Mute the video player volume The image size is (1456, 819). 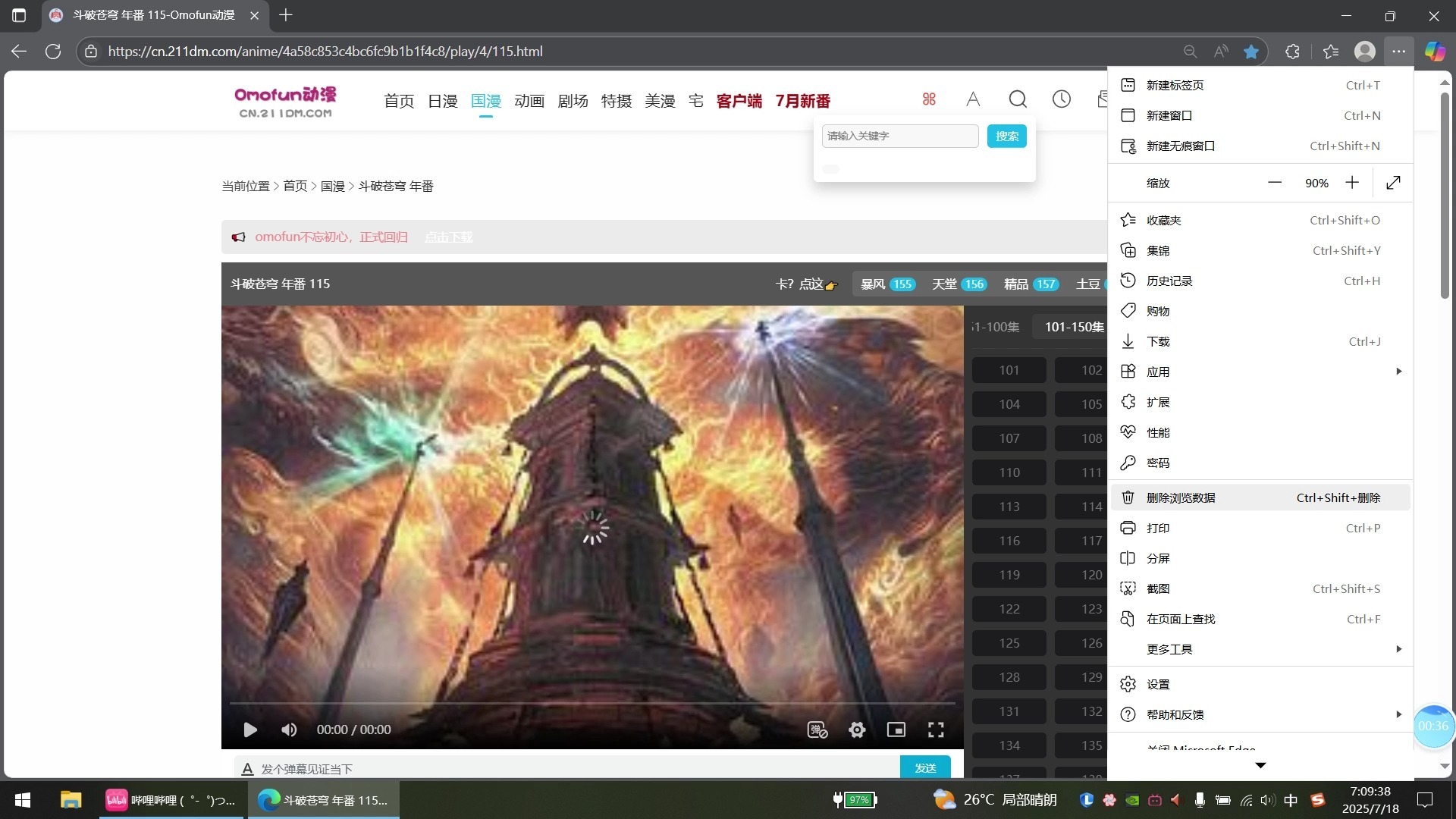click(289, 730)
